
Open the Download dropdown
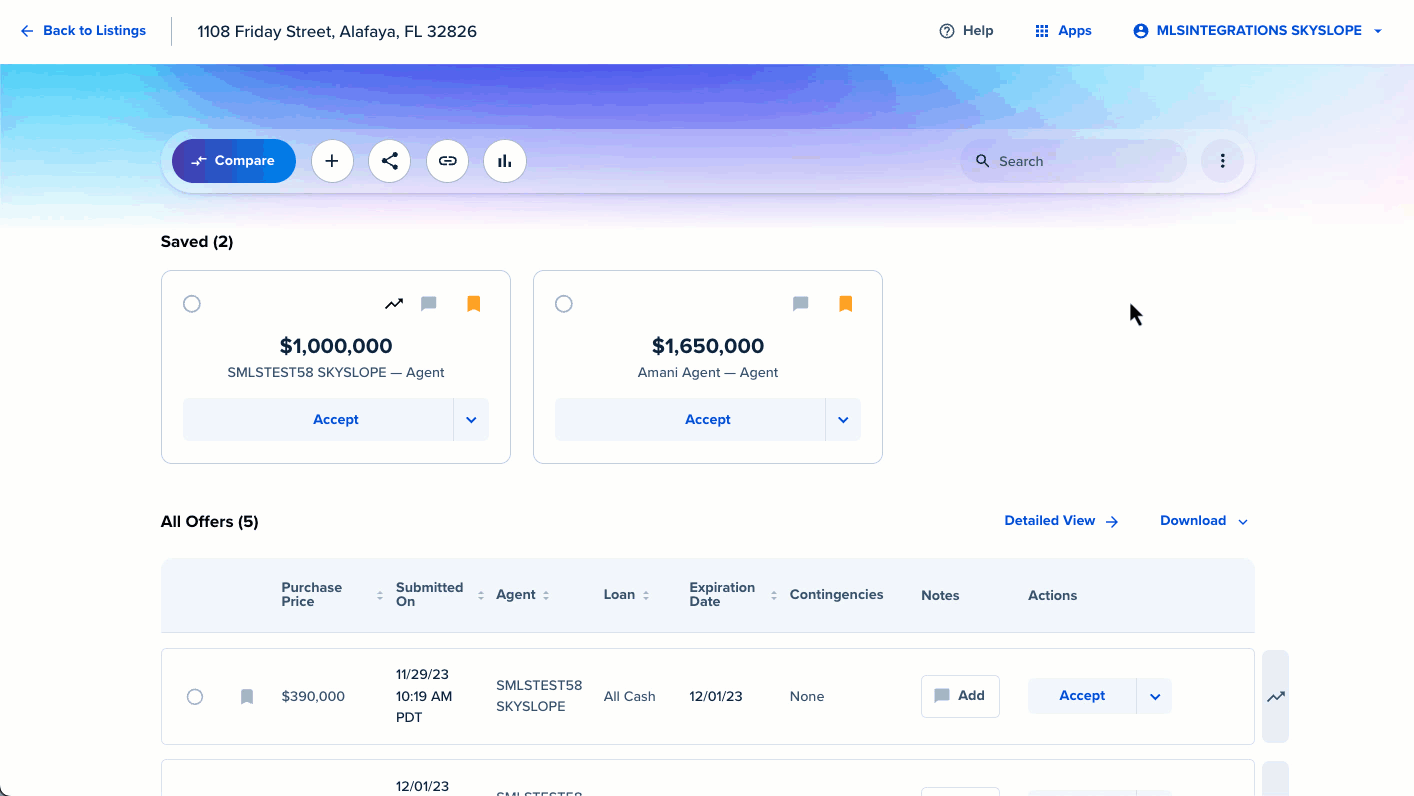click(x=1204, y=521)
